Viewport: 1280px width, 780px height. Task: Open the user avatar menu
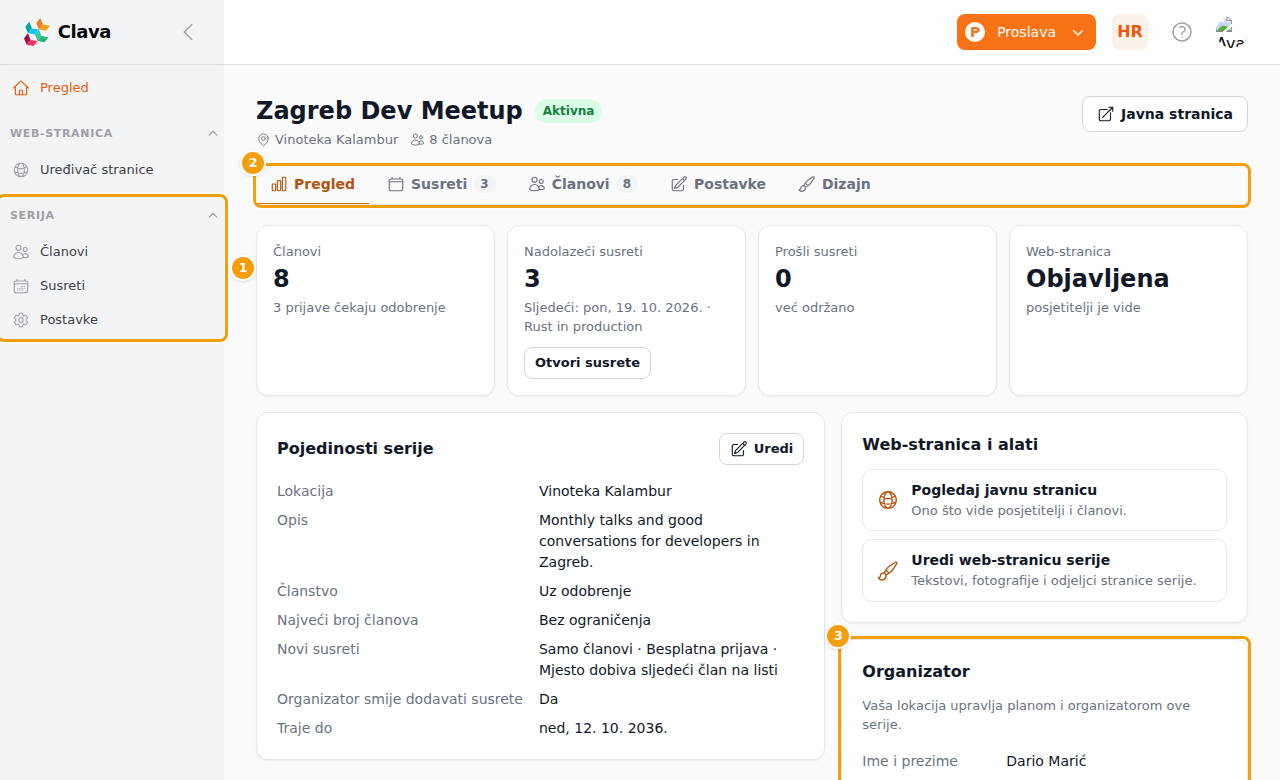[1231, 32]
